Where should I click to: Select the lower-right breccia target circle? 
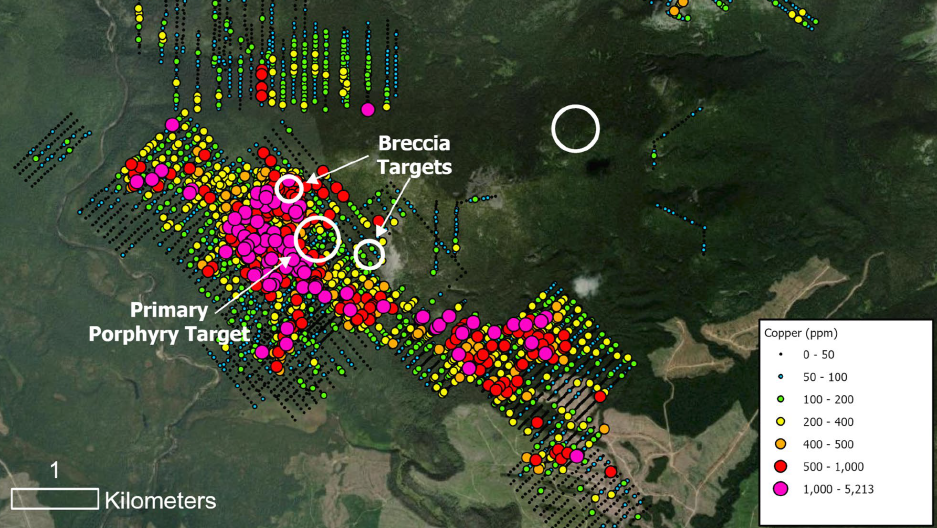coord(370,254)
